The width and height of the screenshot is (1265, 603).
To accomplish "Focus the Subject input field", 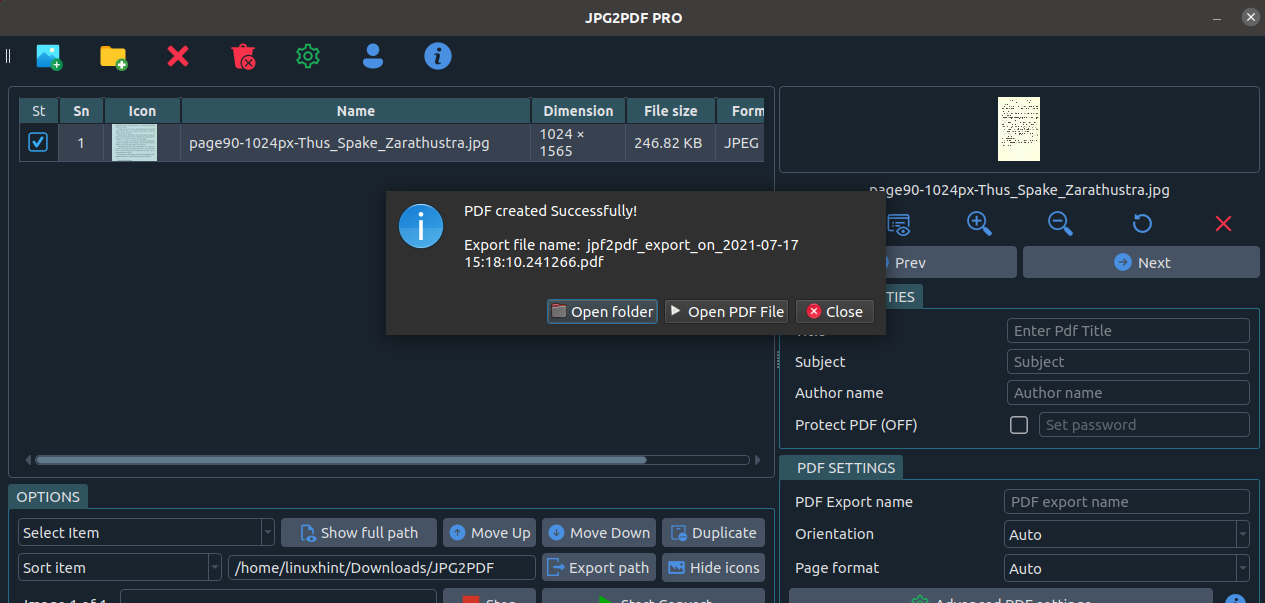I will pyautogui.click(x=1128, y=361).
